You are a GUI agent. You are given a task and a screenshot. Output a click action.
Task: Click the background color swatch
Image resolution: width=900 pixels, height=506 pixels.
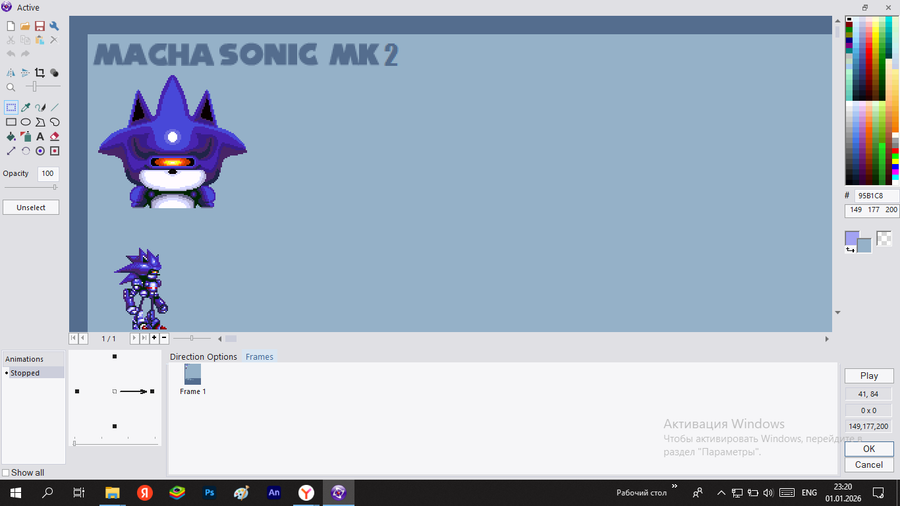(866, 246)
